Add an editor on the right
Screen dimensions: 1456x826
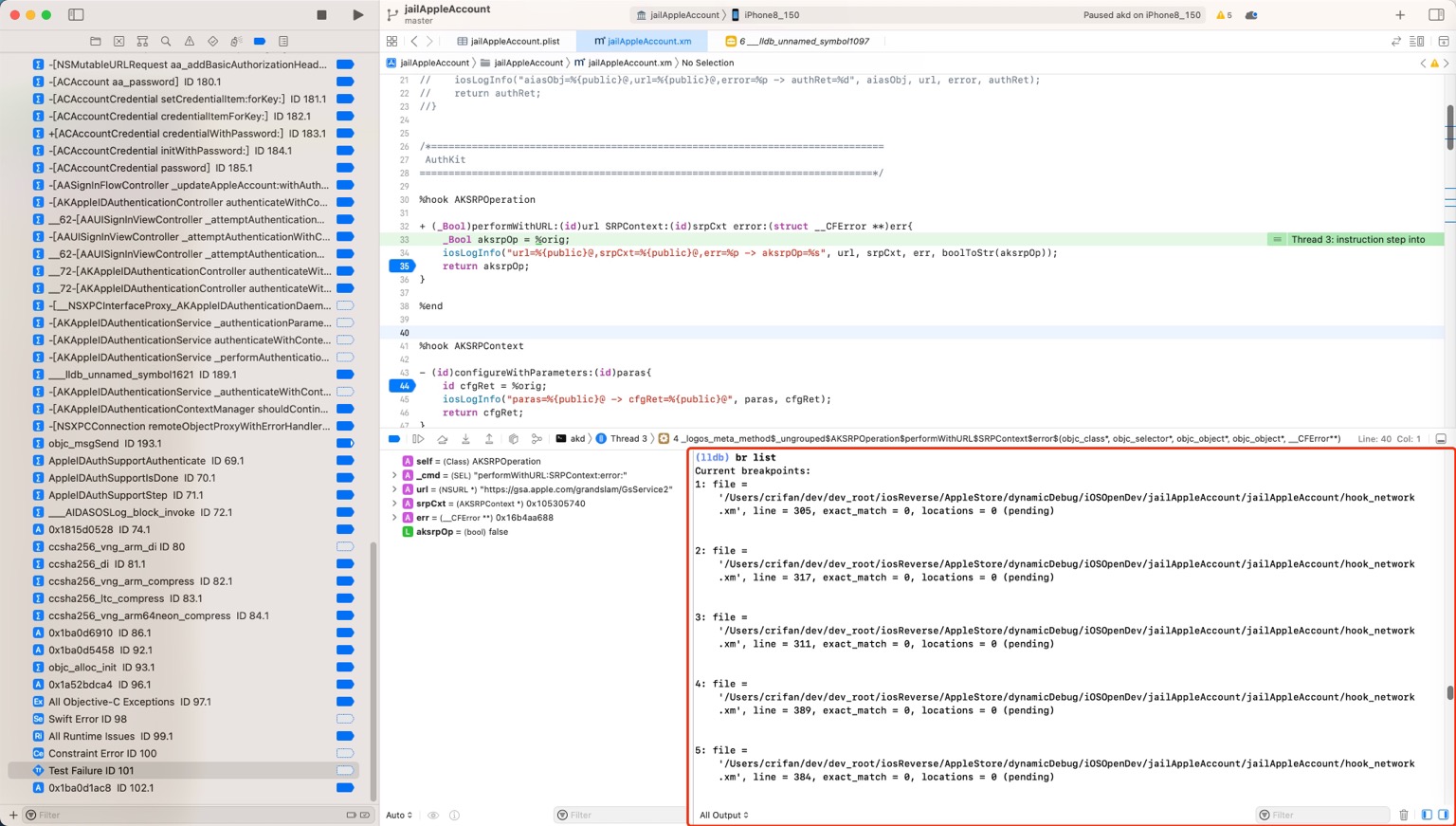1443,42
